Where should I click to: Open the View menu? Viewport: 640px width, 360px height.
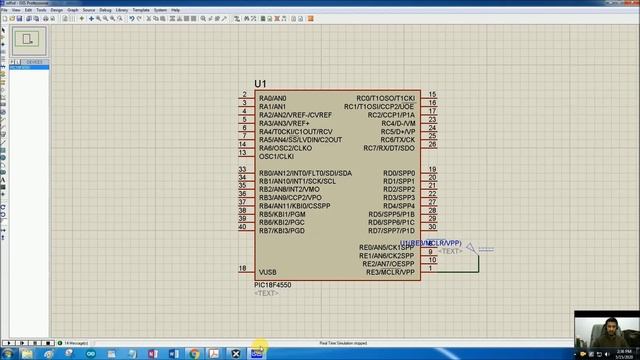click(x=16, y=10)
